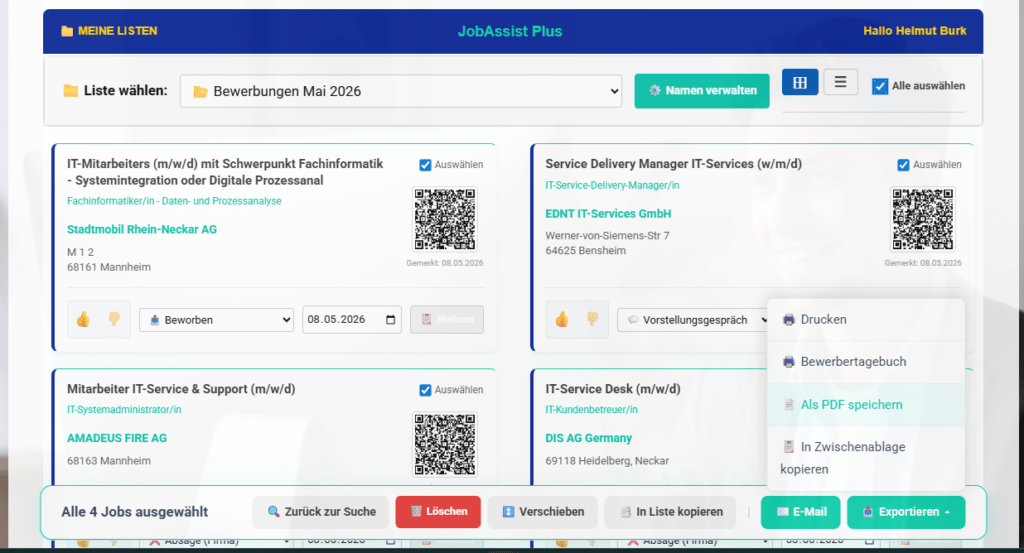Viewport: 1024px width, 553px height.
Task: Select Drucken from export menu
Action: (x=866, y=320)
